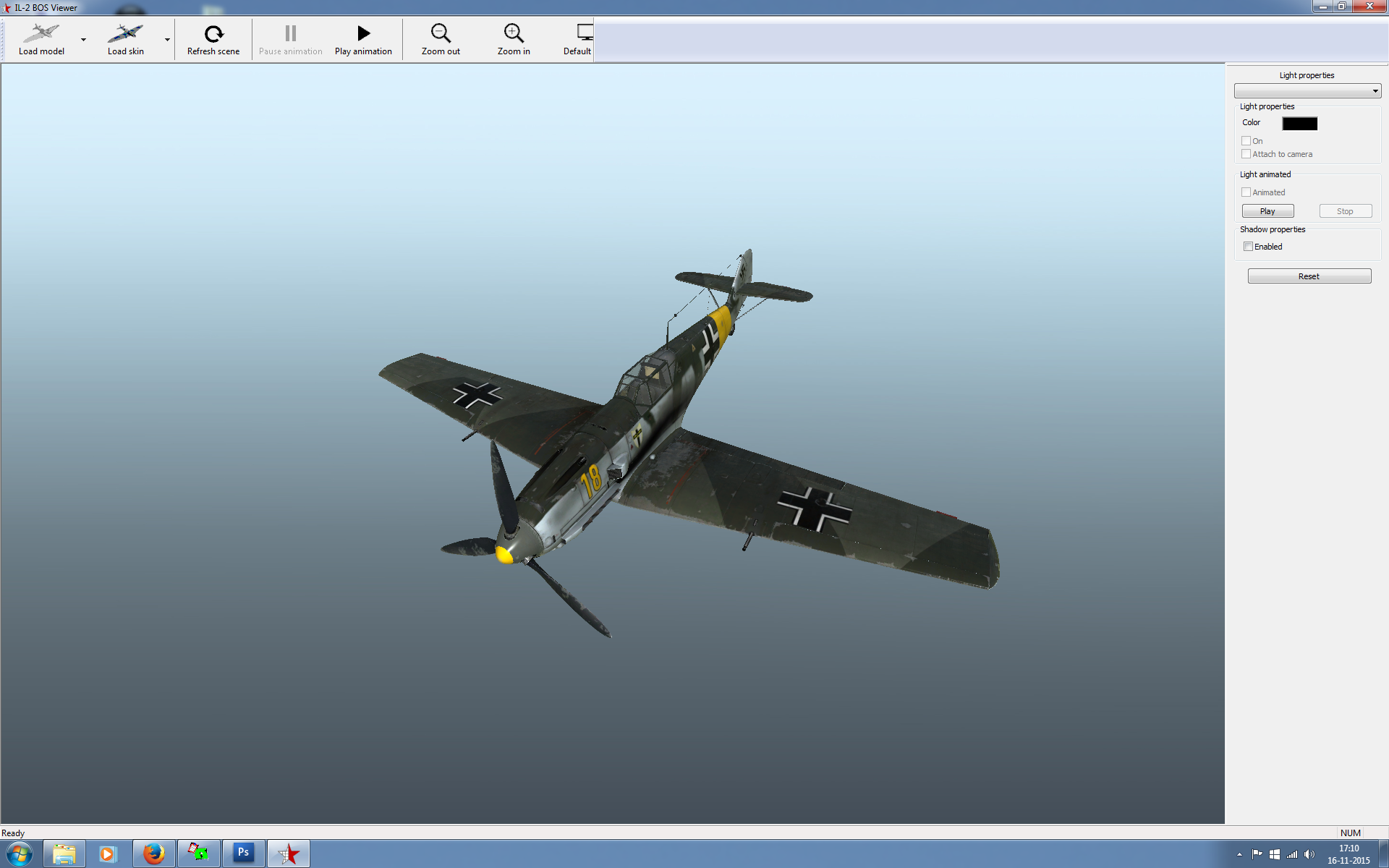Viewport: 1389px width, 868px height.
Task: Click the Load model airplane icon
Action: 41,34
